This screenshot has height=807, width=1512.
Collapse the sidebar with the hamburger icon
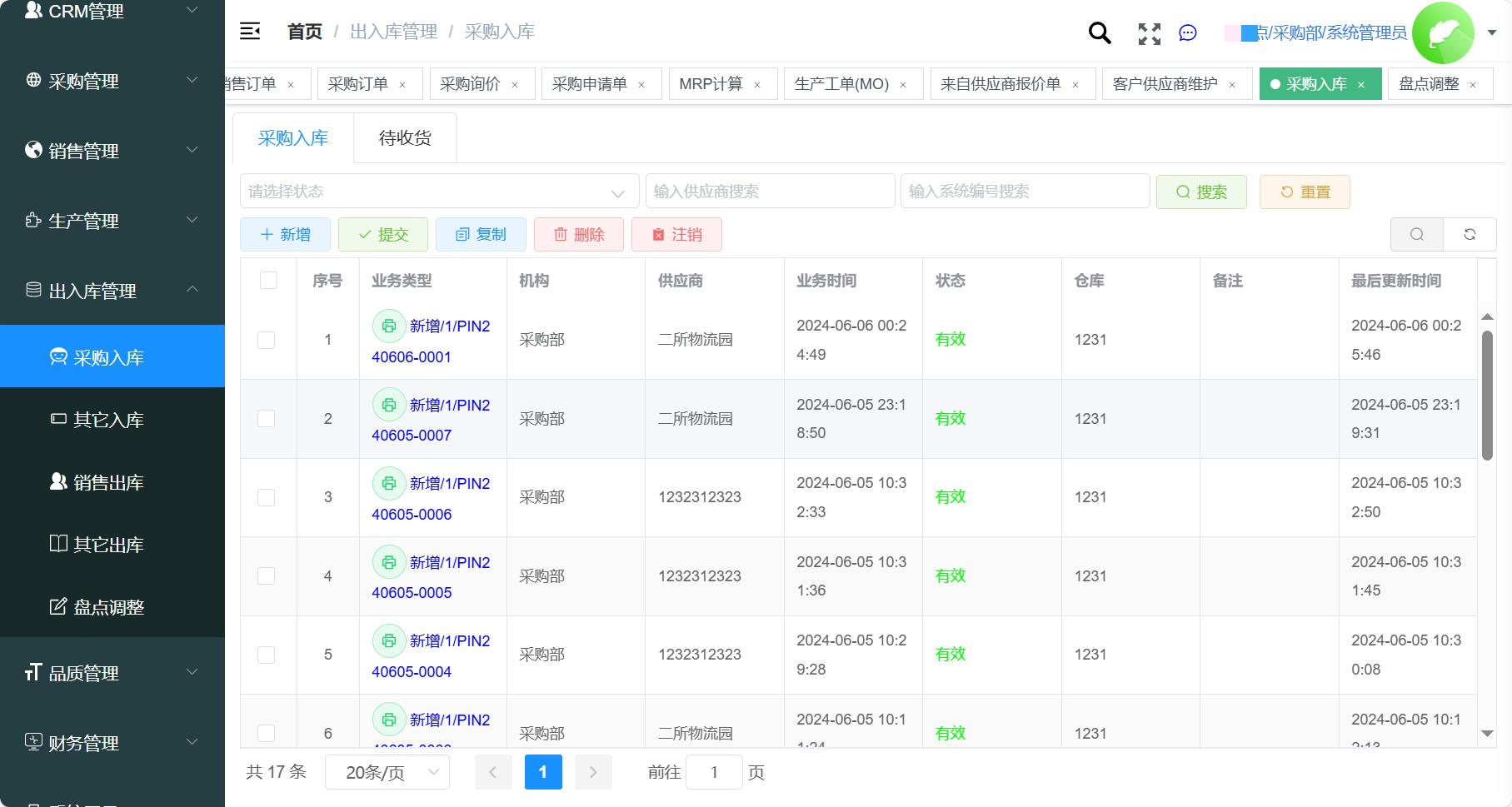click(x=249, y=31)
